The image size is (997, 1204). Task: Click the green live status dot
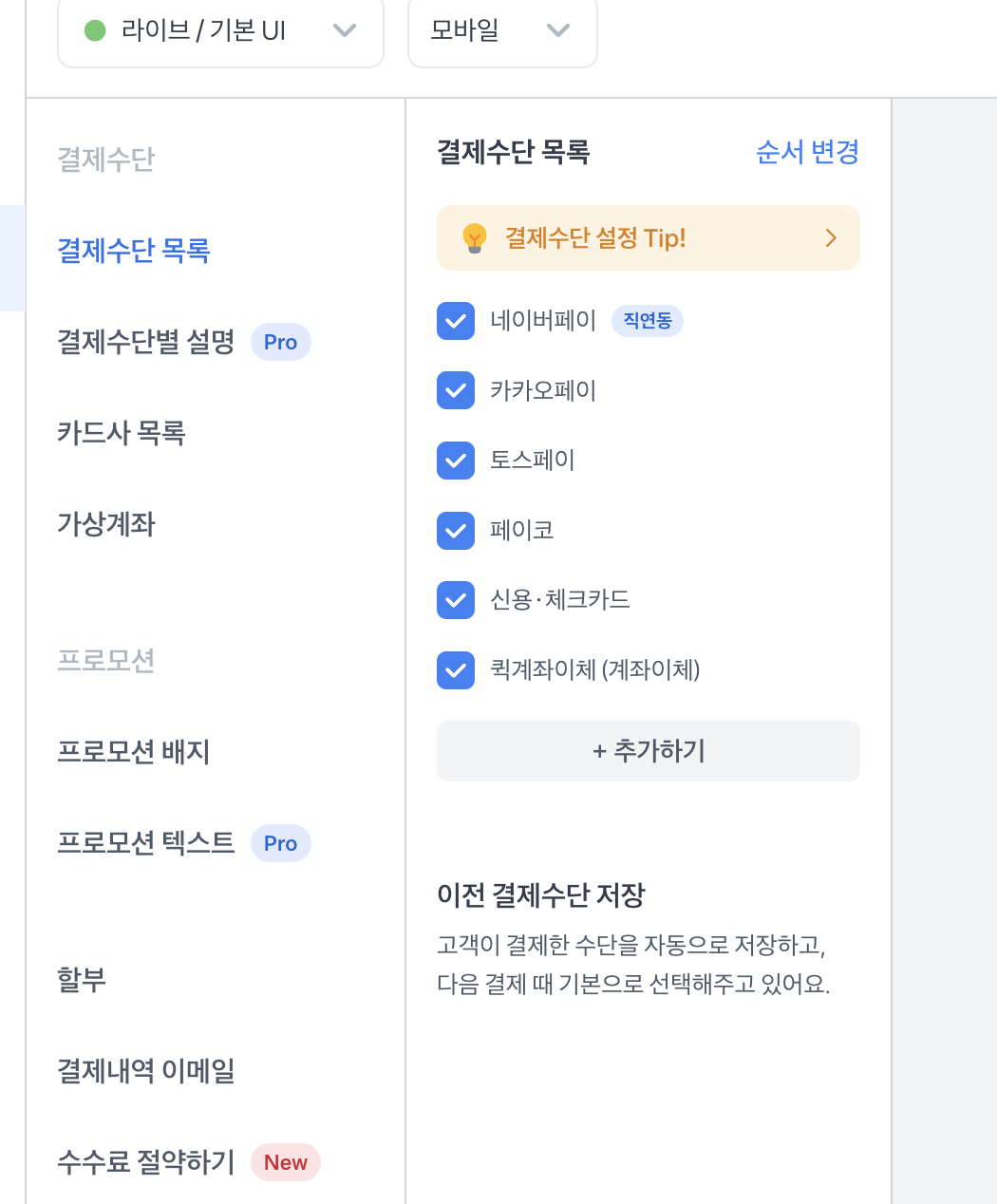coord(95,30)
